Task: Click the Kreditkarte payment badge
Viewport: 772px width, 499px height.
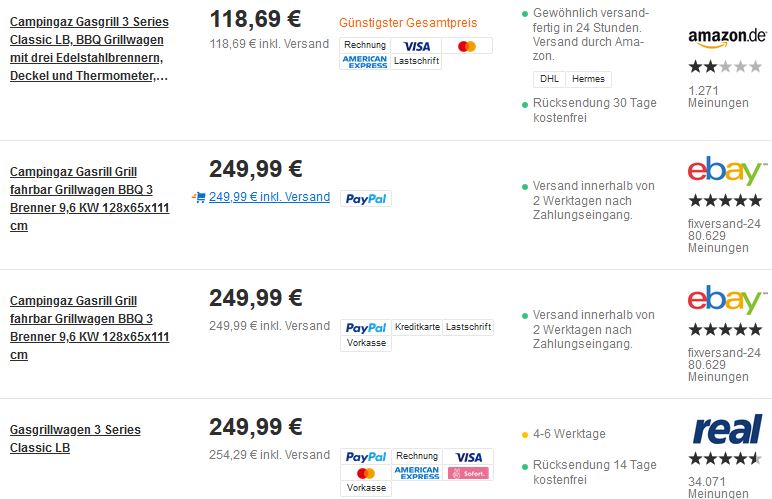Action: point(417,327)
